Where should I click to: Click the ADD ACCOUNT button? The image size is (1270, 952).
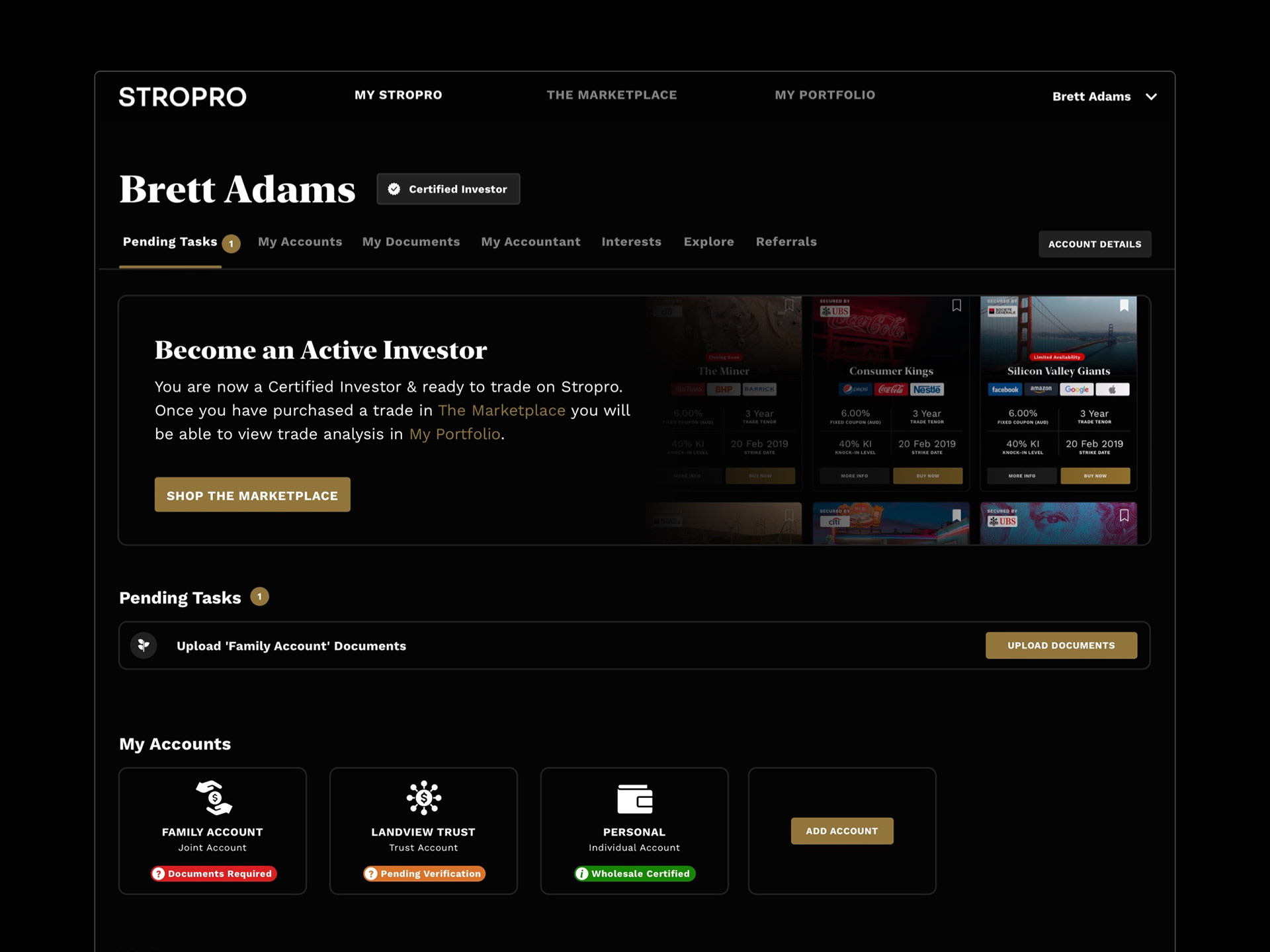[x=842, y=831]
